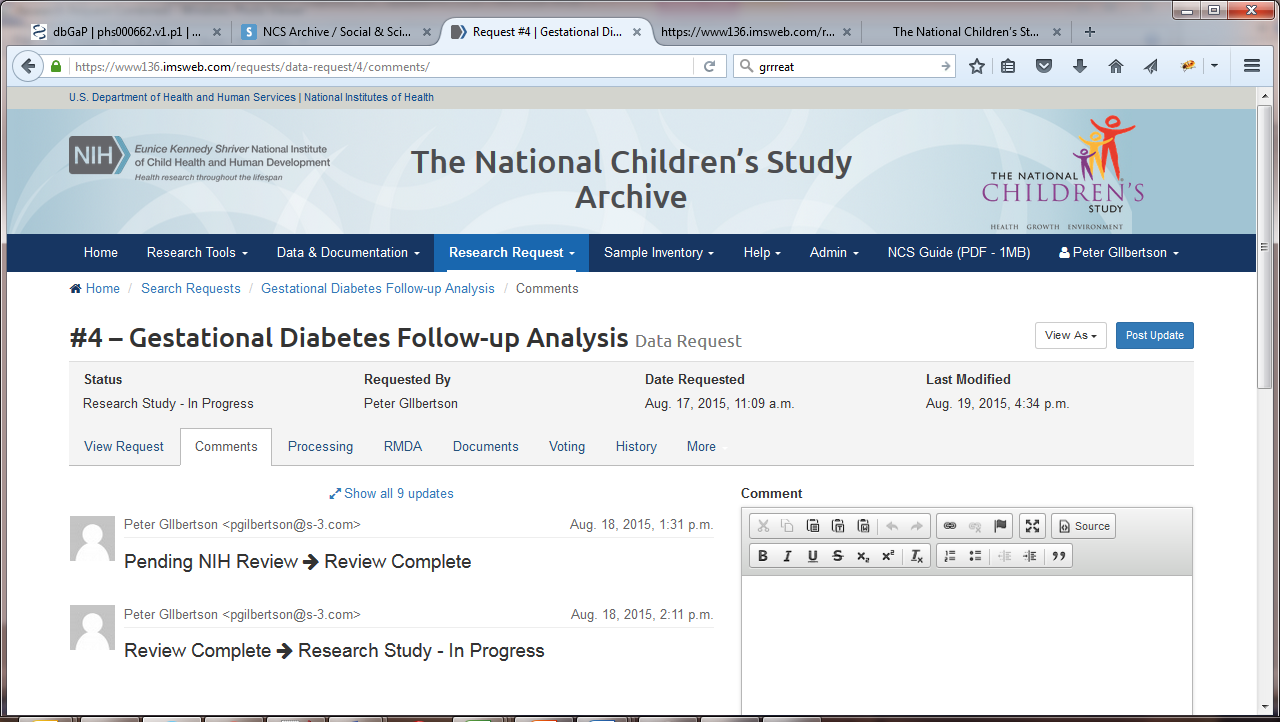Click the anchor flag icon
This screenshot has height=722, width=1280.
[x=1000, y=526]
